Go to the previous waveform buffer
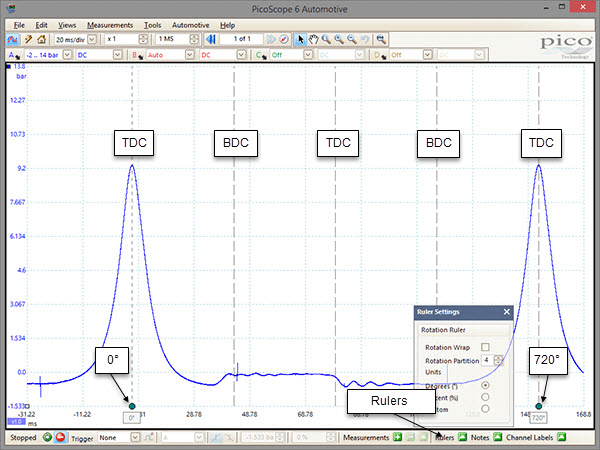 (x=211, y=39)
